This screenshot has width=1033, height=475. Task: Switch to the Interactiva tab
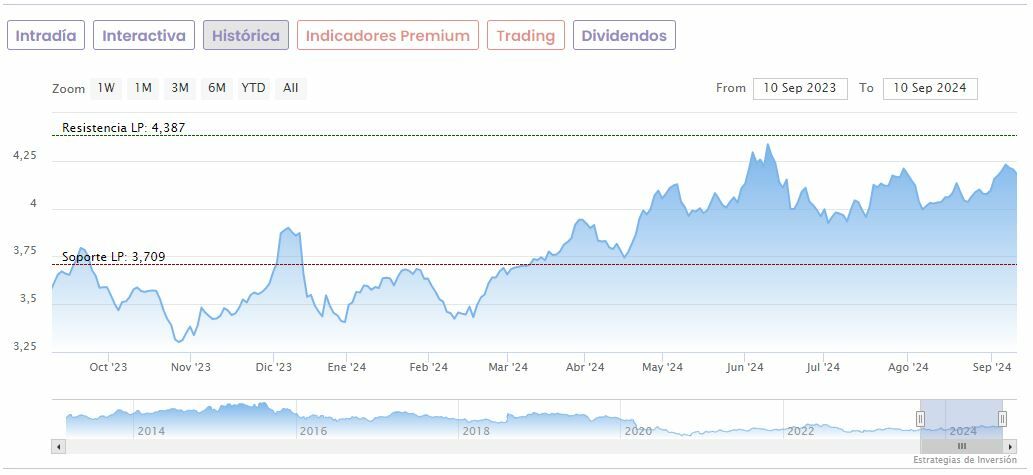tap(144, 36)
